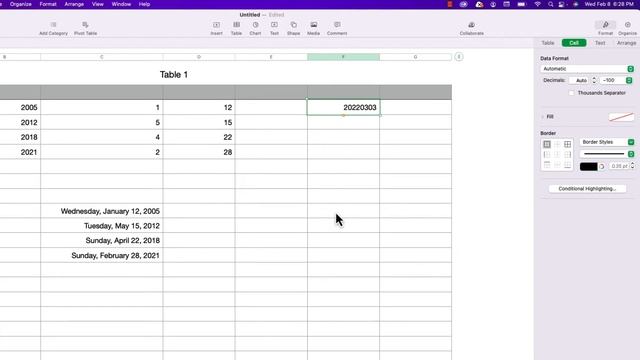Apply top border edge option
Screen dimensions: 640x360
point(547,164)
